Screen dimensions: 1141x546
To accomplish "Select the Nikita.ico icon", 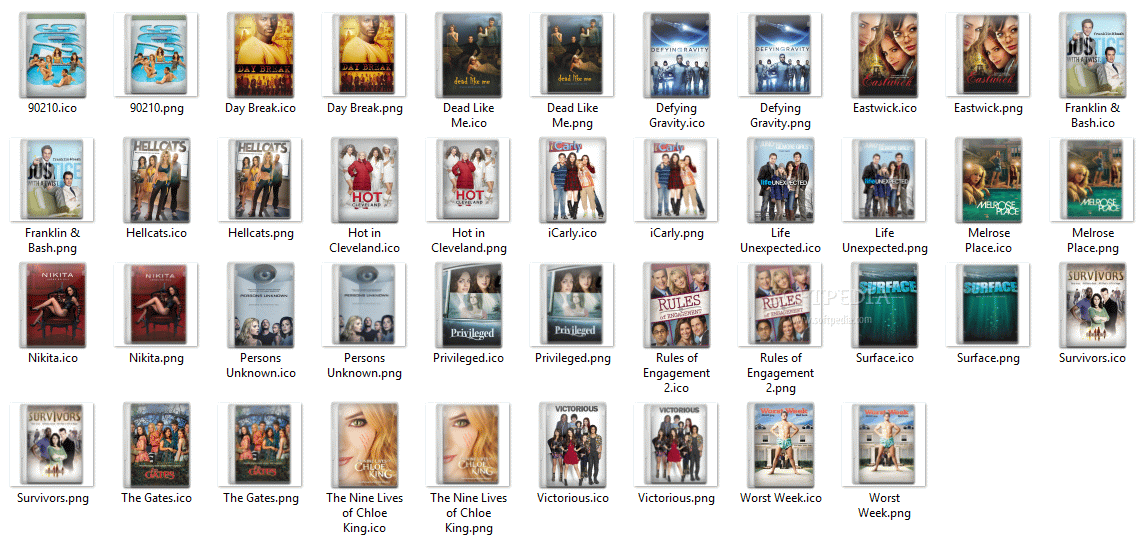I will click(52, 305).
